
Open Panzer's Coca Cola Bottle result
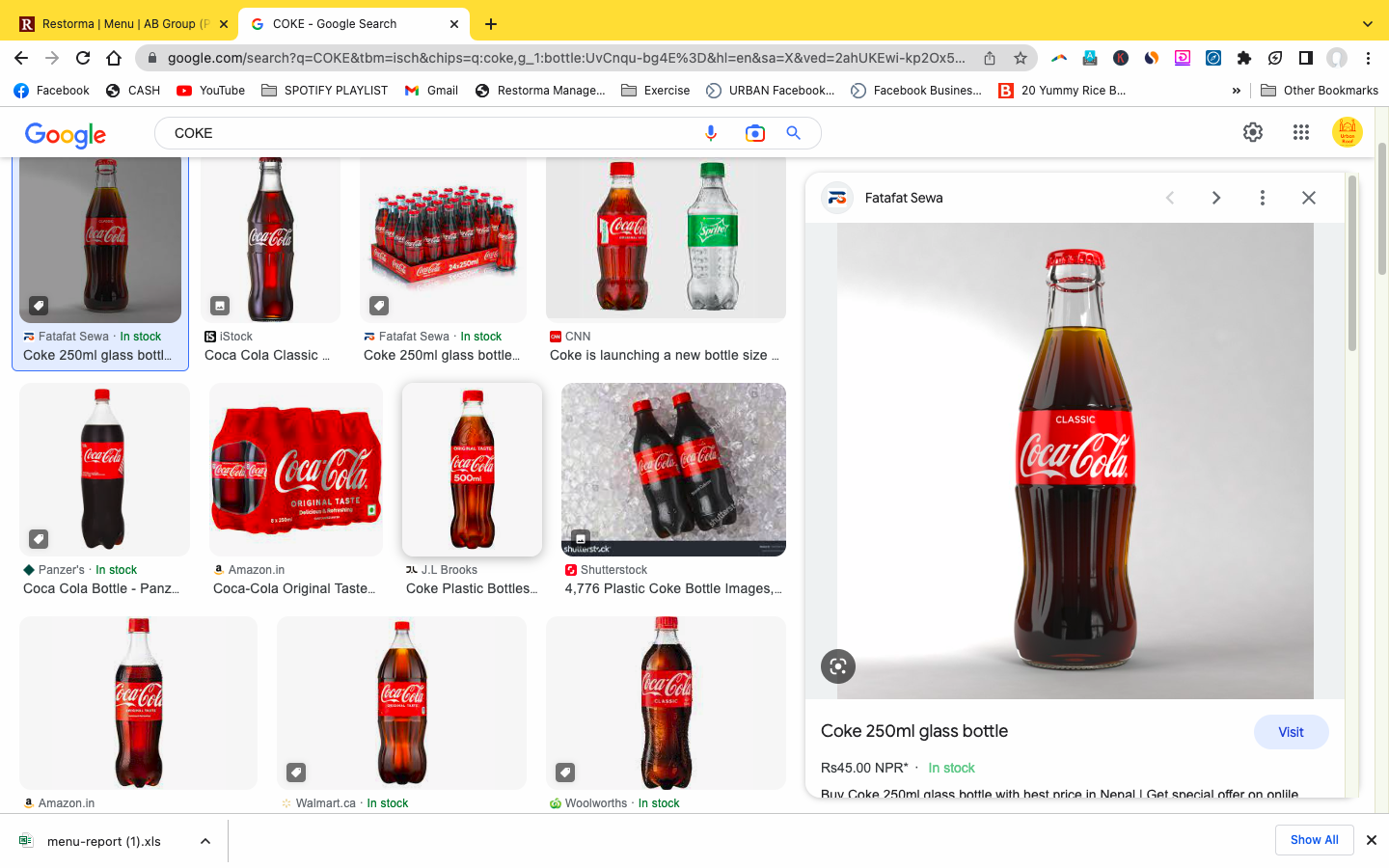pos(101,588)
